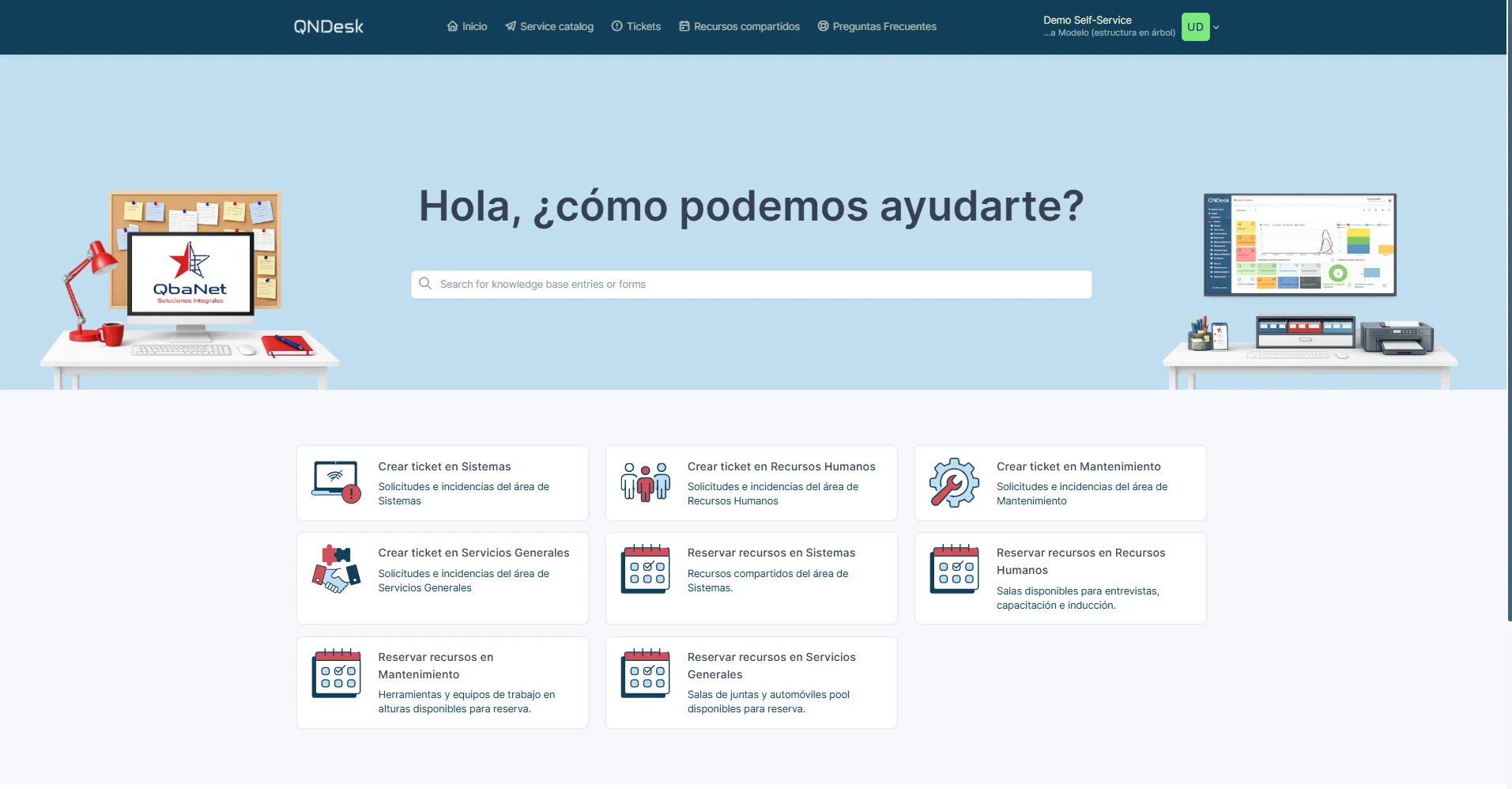Image resolution: width=1512 pixels, height=789 pixels.
Task: Open the Inicio home menu item
Action: coord(467,26)
